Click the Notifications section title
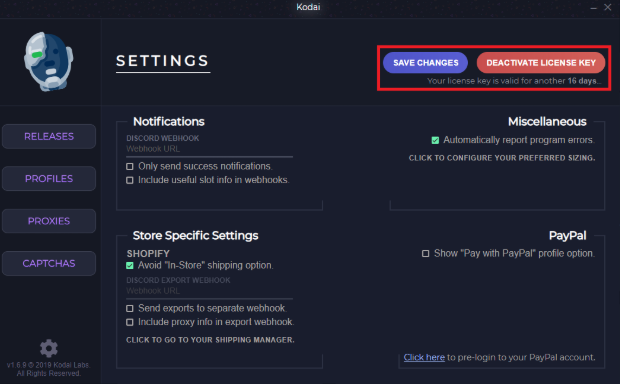This screenshot has height=384, width=620. pyautogui.click(x=169, y=121)
